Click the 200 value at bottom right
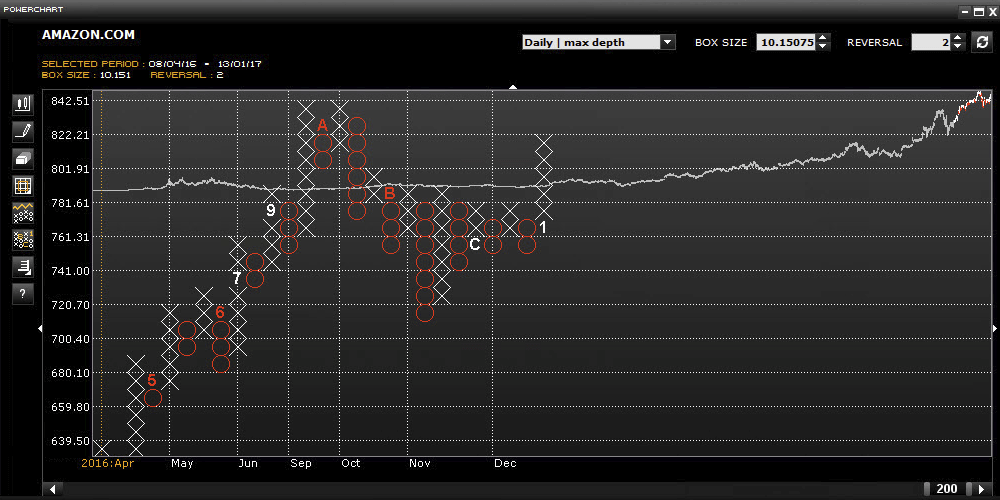The height and width of the screenshot is (500, 1000). [x=946, y=489]
